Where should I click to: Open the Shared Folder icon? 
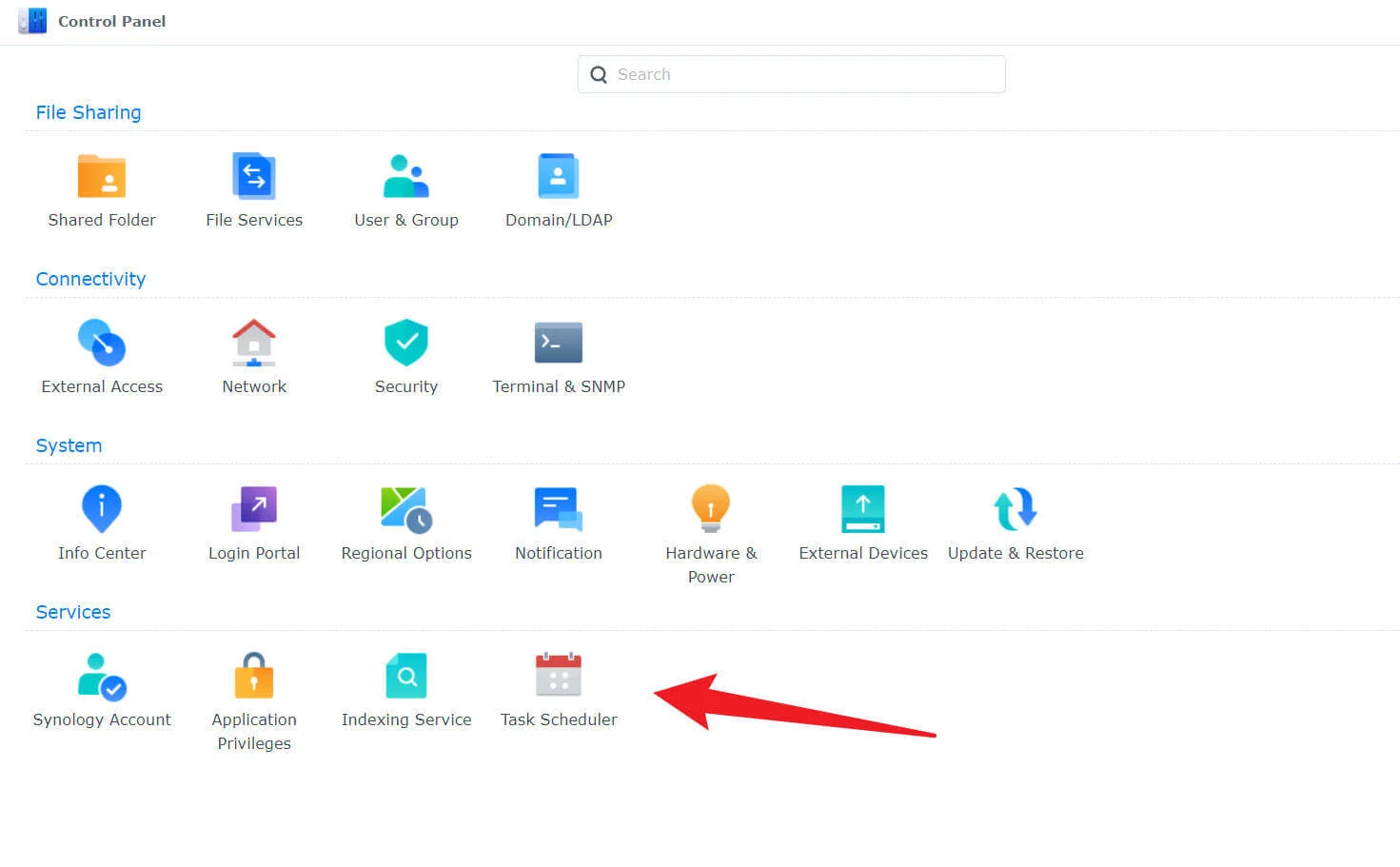[102, 177]
